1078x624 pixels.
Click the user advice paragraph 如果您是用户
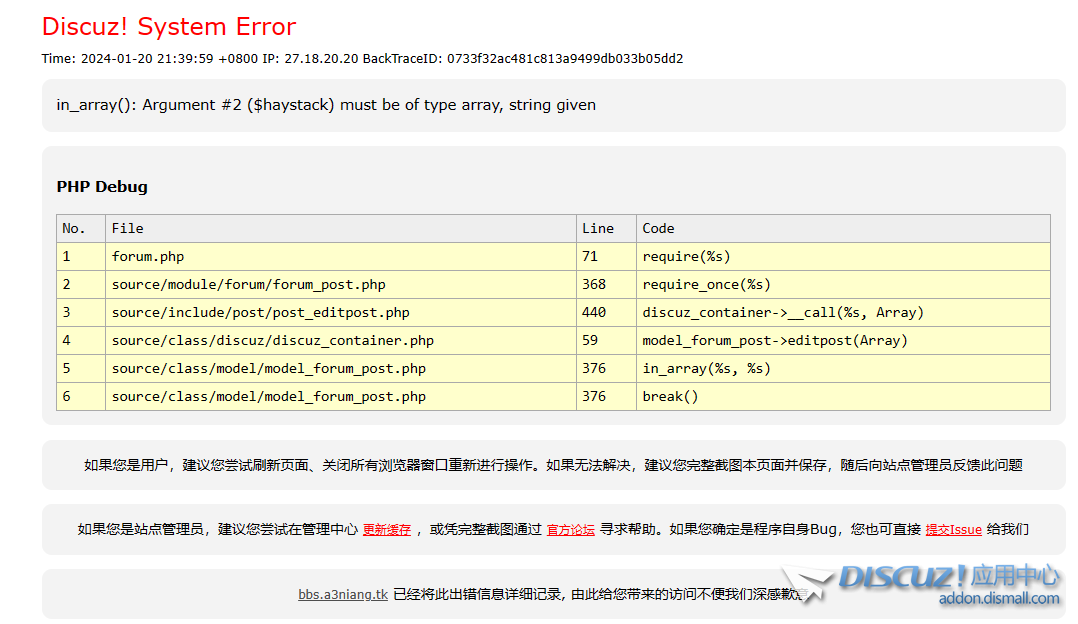click(553, 465)
